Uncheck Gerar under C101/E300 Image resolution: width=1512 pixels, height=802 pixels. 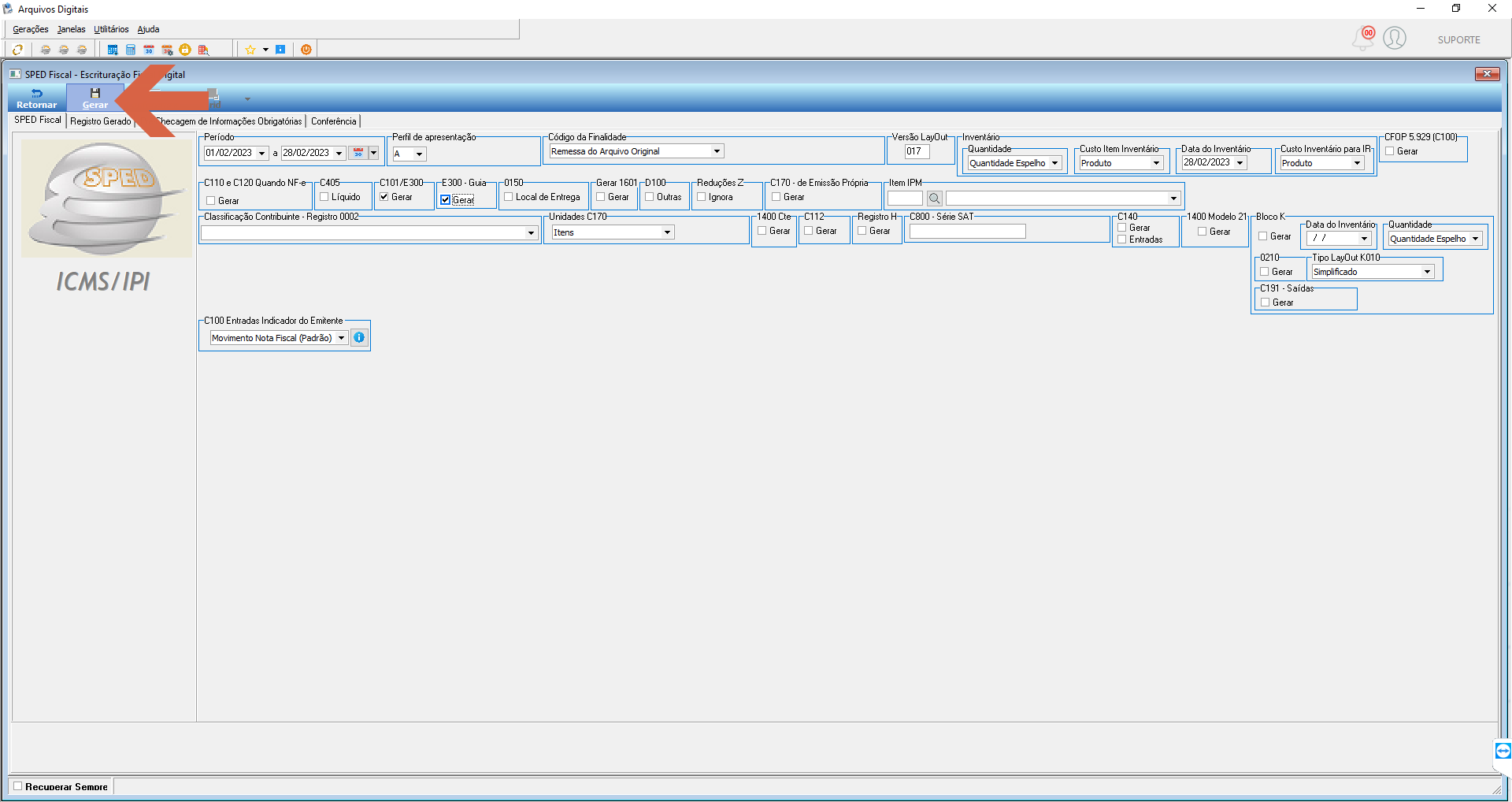(x=384, y=197)
